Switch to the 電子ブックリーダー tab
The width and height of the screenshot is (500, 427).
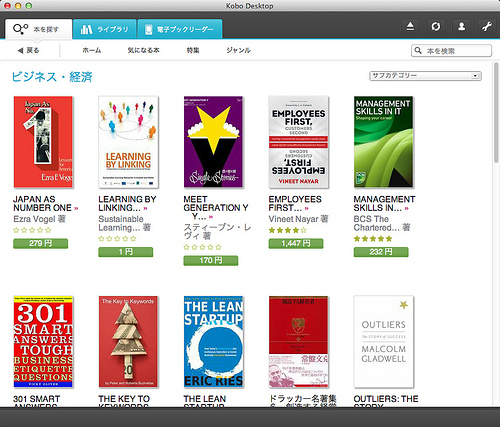tap(180, 29)
